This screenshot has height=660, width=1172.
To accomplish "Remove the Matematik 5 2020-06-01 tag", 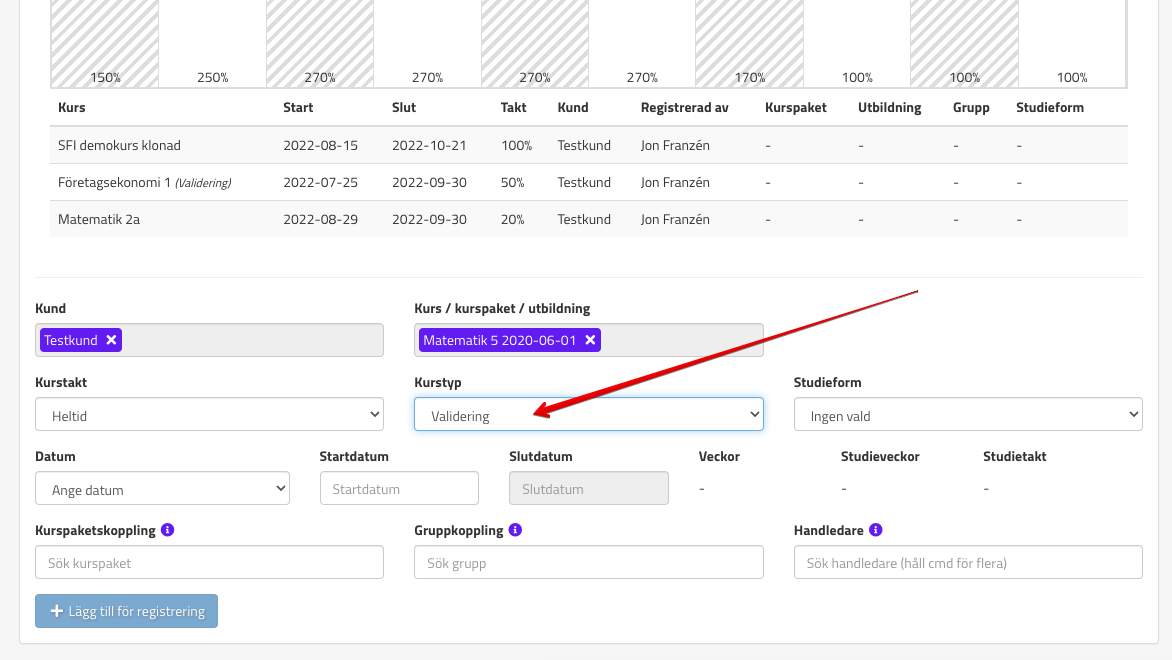I will (x=590, y=340).
